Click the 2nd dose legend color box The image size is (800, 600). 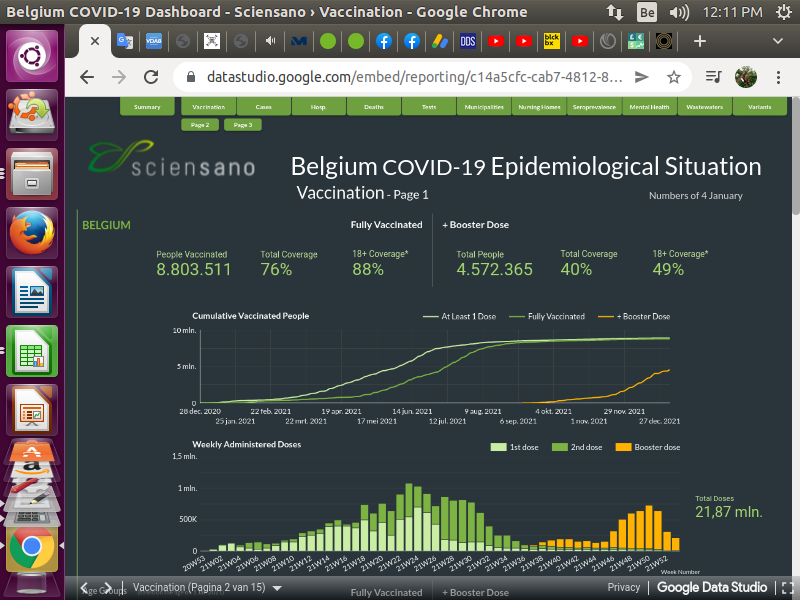560,447
